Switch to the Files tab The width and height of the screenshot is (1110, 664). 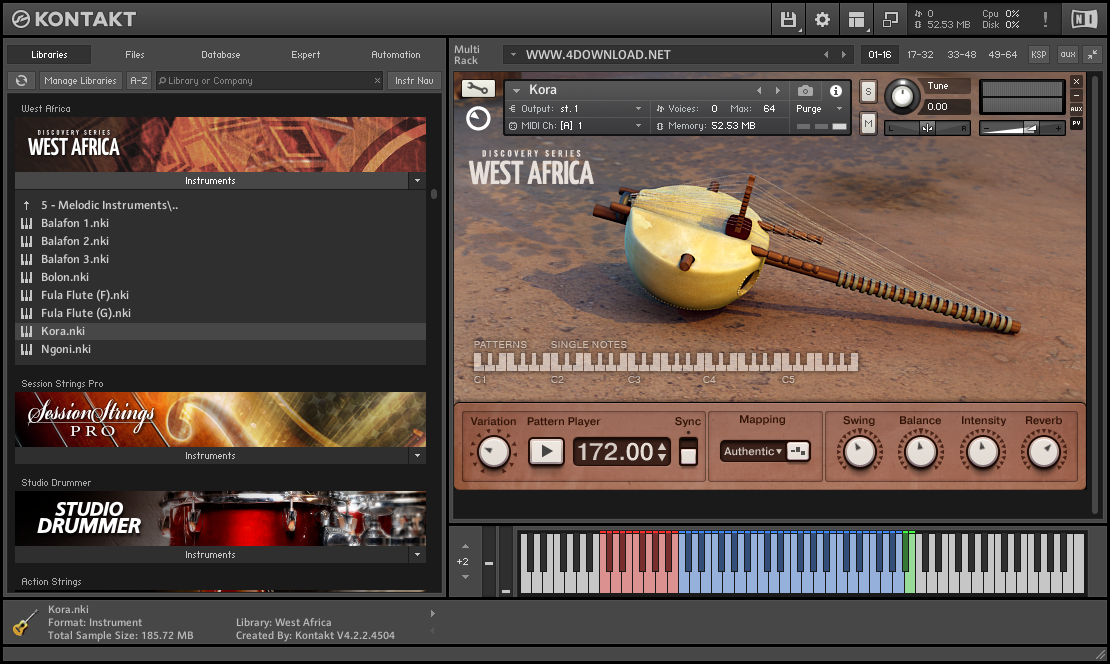pos(135,55)
